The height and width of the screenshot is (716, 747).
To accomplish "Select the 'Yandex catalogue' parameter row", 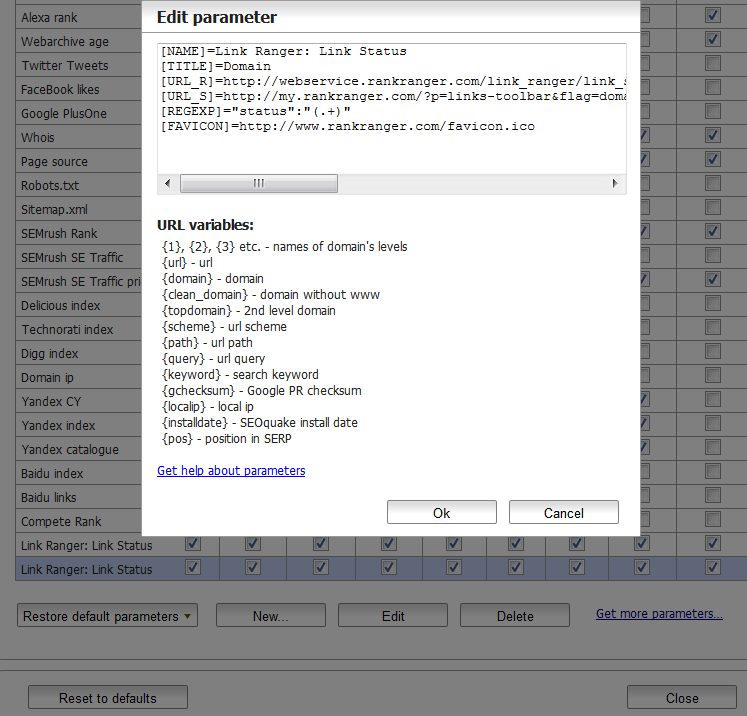I will tap(70, 449).
